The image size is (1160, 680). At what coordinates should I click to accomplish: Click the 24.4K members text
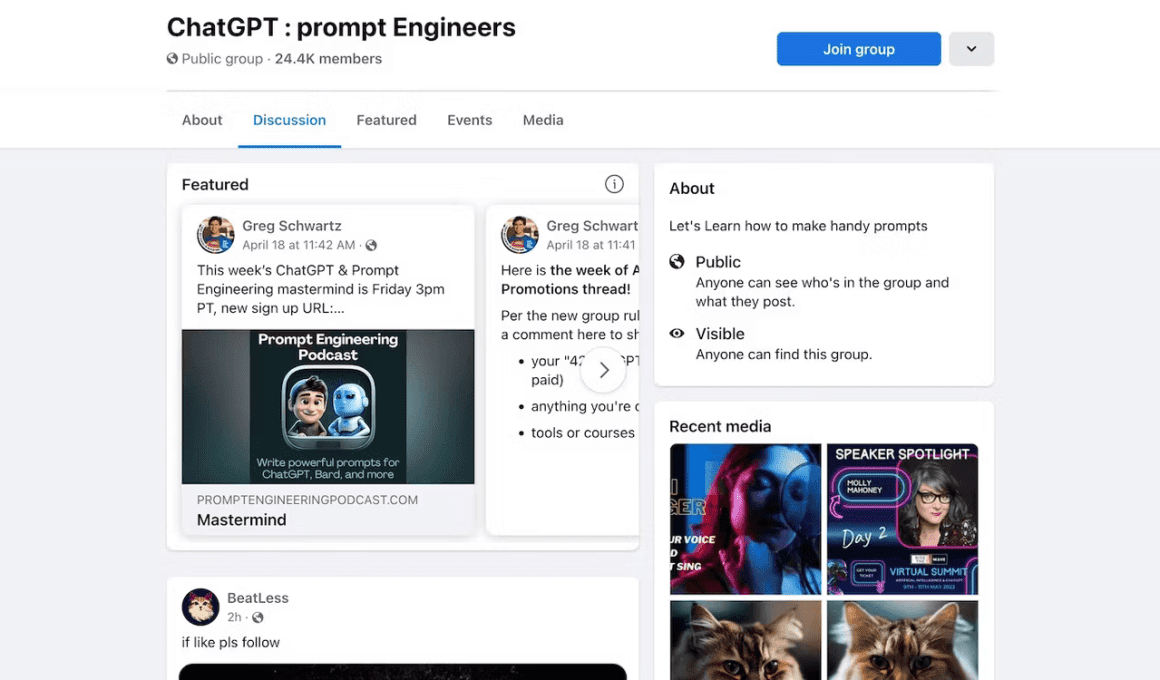tap(328, 58)
